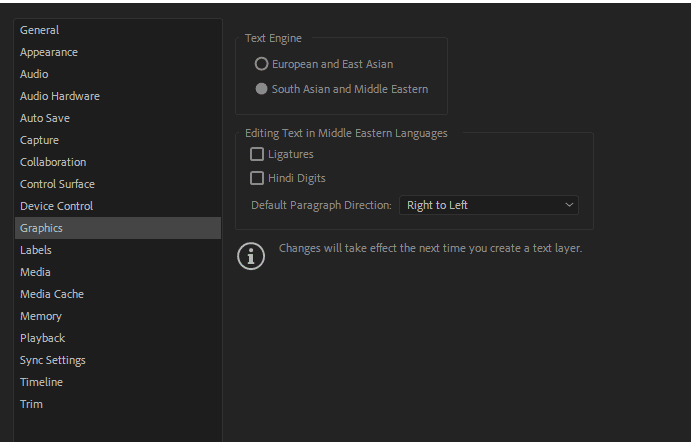
Task: Click the info icon beside changes notice
Action: coord(251,256)
